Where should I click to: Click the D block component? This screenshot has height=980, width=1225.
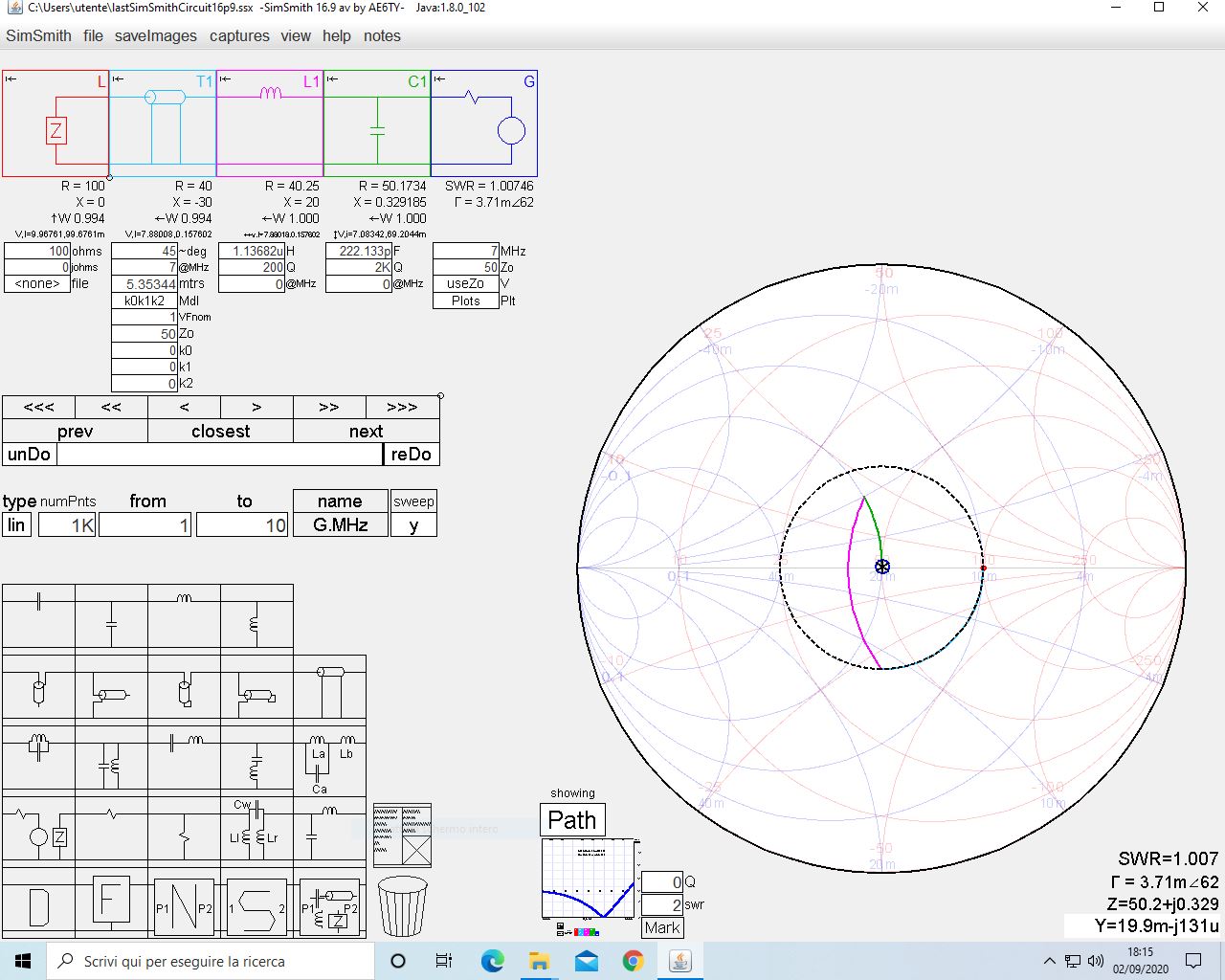[x=38, y=903]
